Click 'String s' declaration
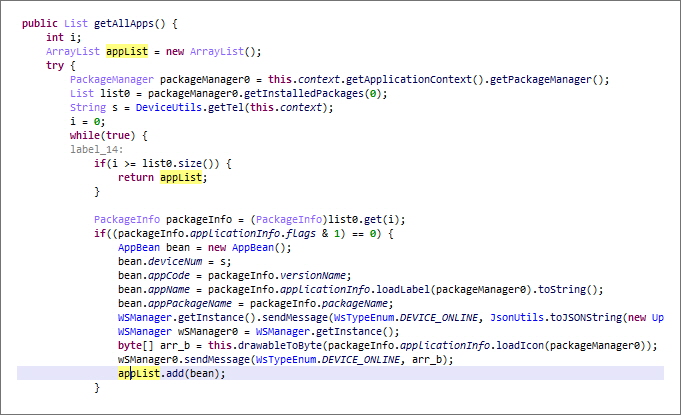The height and width of the screenshot is (415, 681). (x=94, y=107)
